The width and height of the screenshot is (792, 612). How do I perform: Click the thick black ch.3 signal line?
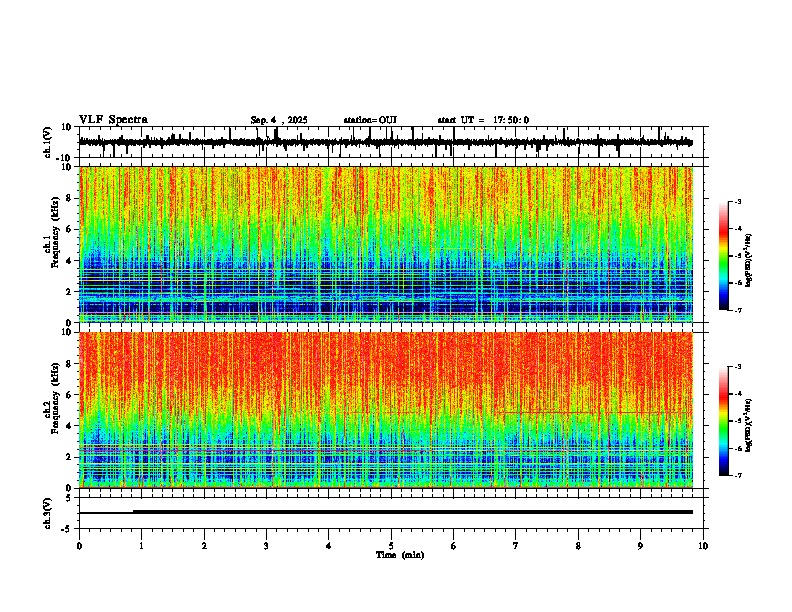pyautogui.click(x=413, y=512)
